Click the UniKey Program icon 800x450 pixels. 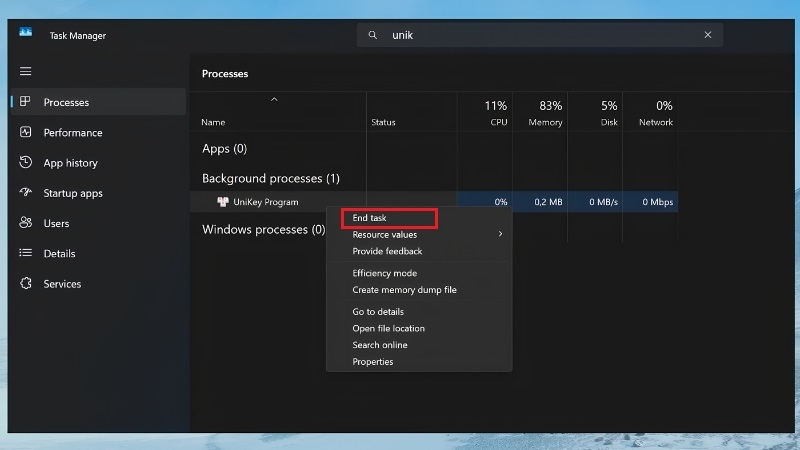(x=222, y=202)
